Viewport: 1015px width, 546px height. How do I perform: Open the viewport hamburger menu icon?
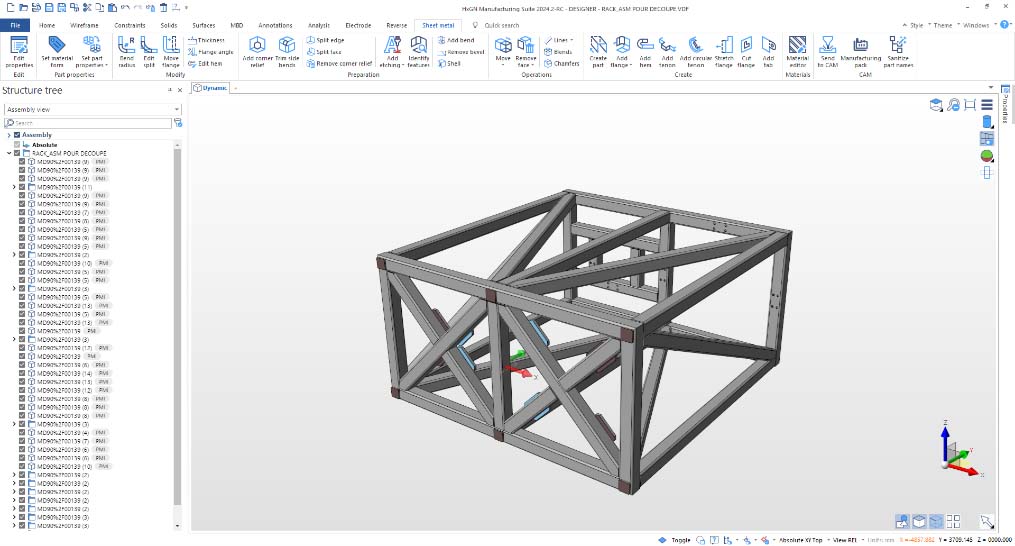pos(987,105)
